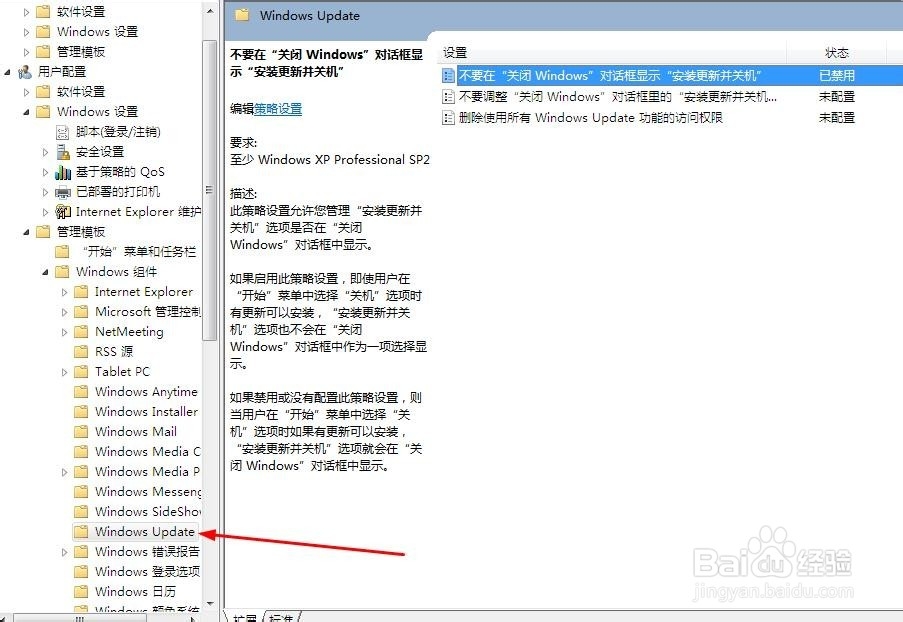Click the horizontal scrollbar right arrow
The height and width of the screenshot is (622, 903).
click(193, 619)
